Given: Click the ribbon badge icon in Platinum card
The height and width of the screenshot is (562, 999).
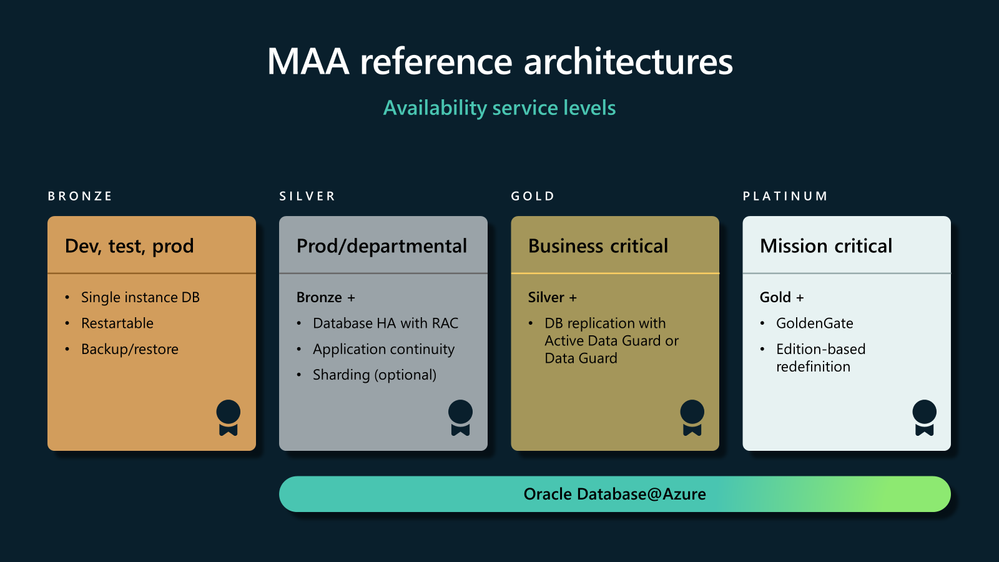Looking at the screenshot, I should tap(924, 418).
